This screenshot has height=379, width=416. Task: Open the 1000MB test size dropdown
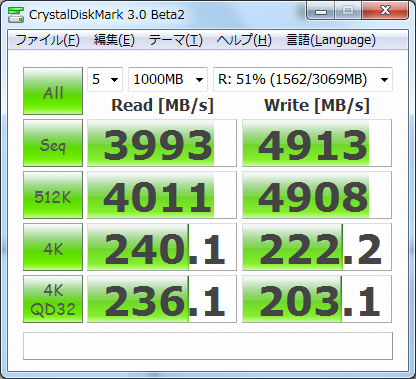(168, 79)
